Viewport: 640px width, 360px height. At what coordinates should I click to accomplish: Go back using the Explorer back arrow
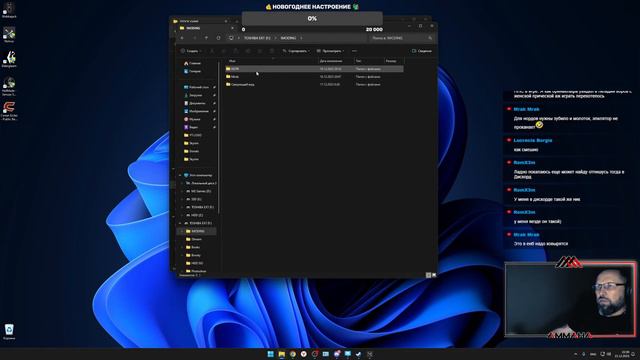click(182, 38)
